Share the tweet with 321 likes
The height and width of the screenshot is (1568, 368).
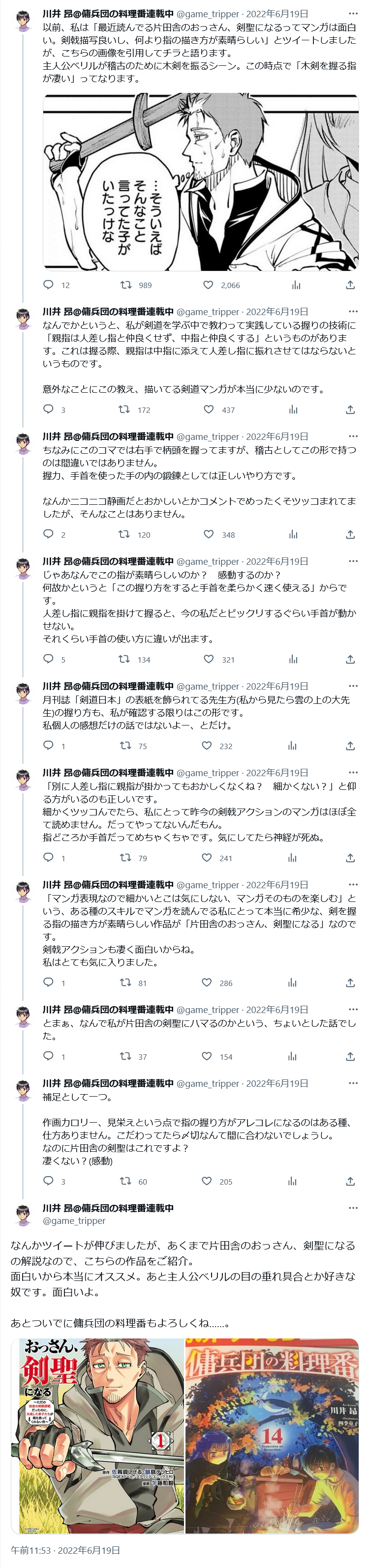tap(350, 659)
